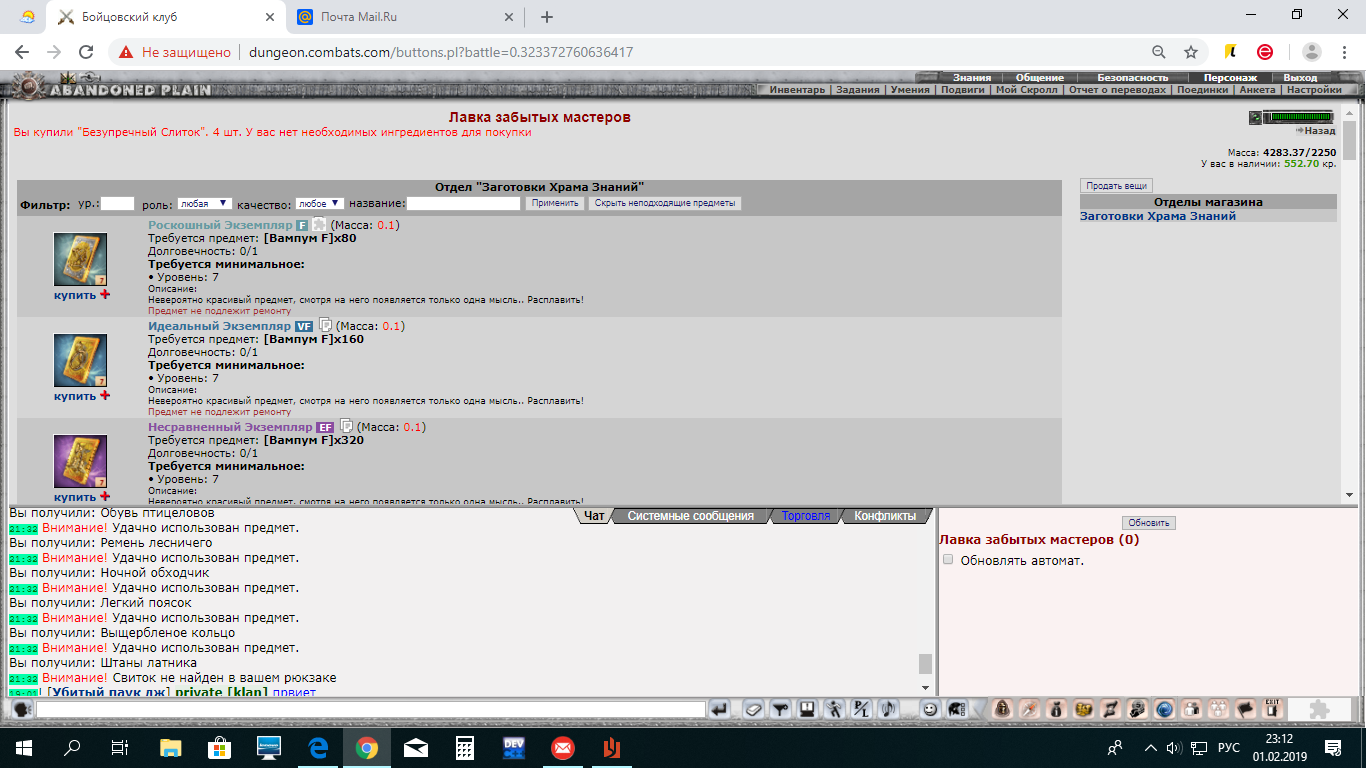This screenshot has width=1366, height=768.
Task: Open Chrome zoom magnifier icon
Action: coord(1159,52)
